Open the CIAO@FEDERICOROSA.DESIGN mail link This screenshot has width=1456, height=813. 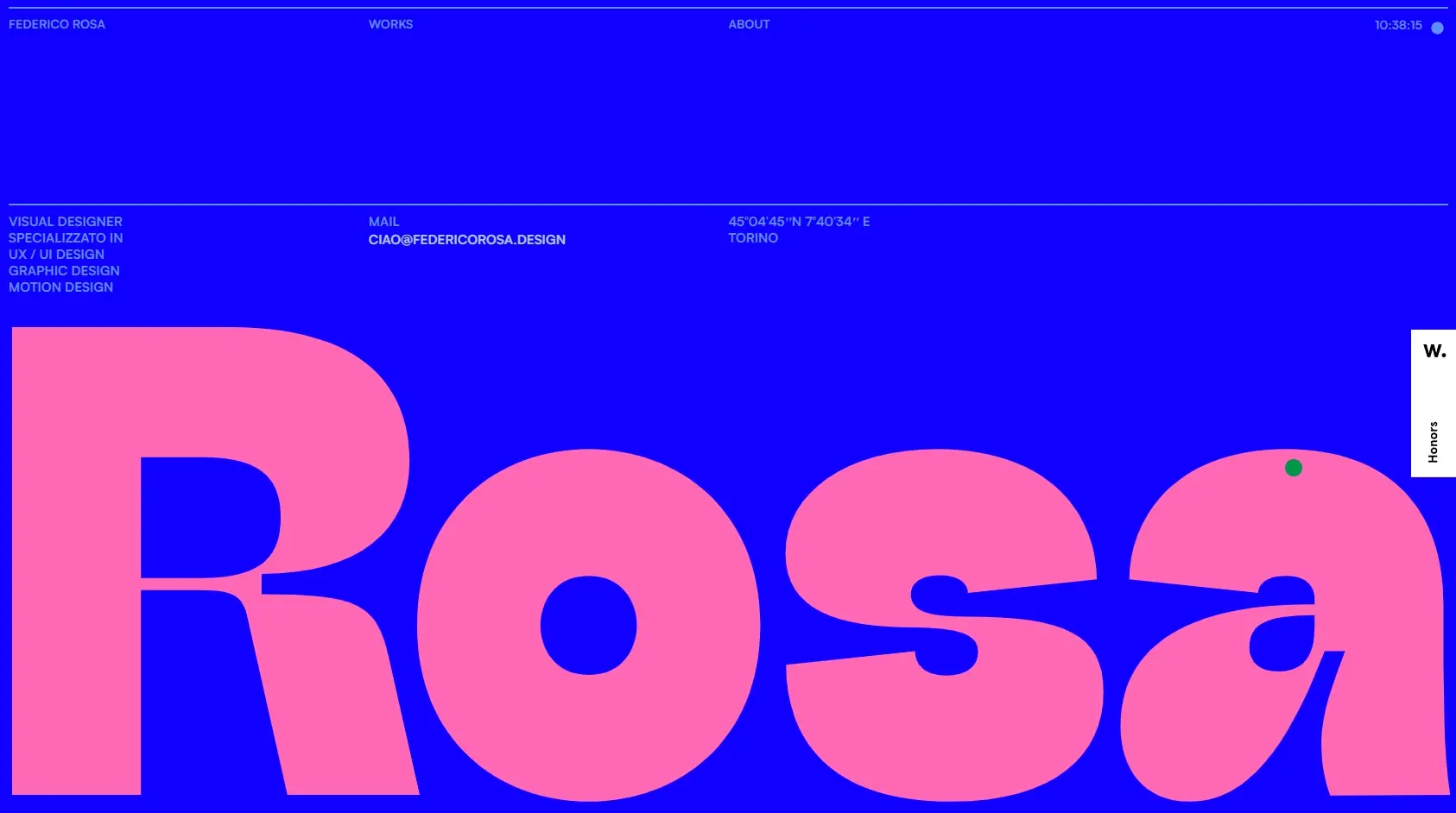[x=467, y=239]
